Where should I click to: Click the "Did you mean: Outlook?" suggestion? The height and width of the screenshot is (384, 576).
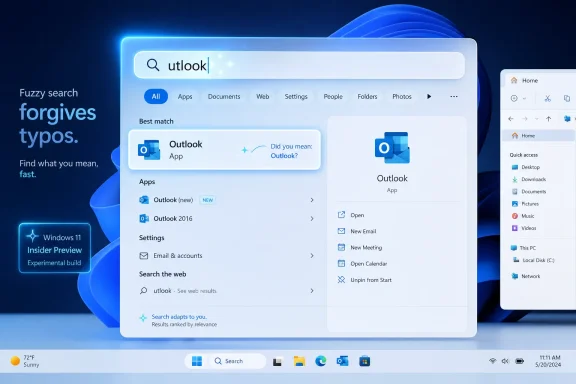tap(291, 151)
